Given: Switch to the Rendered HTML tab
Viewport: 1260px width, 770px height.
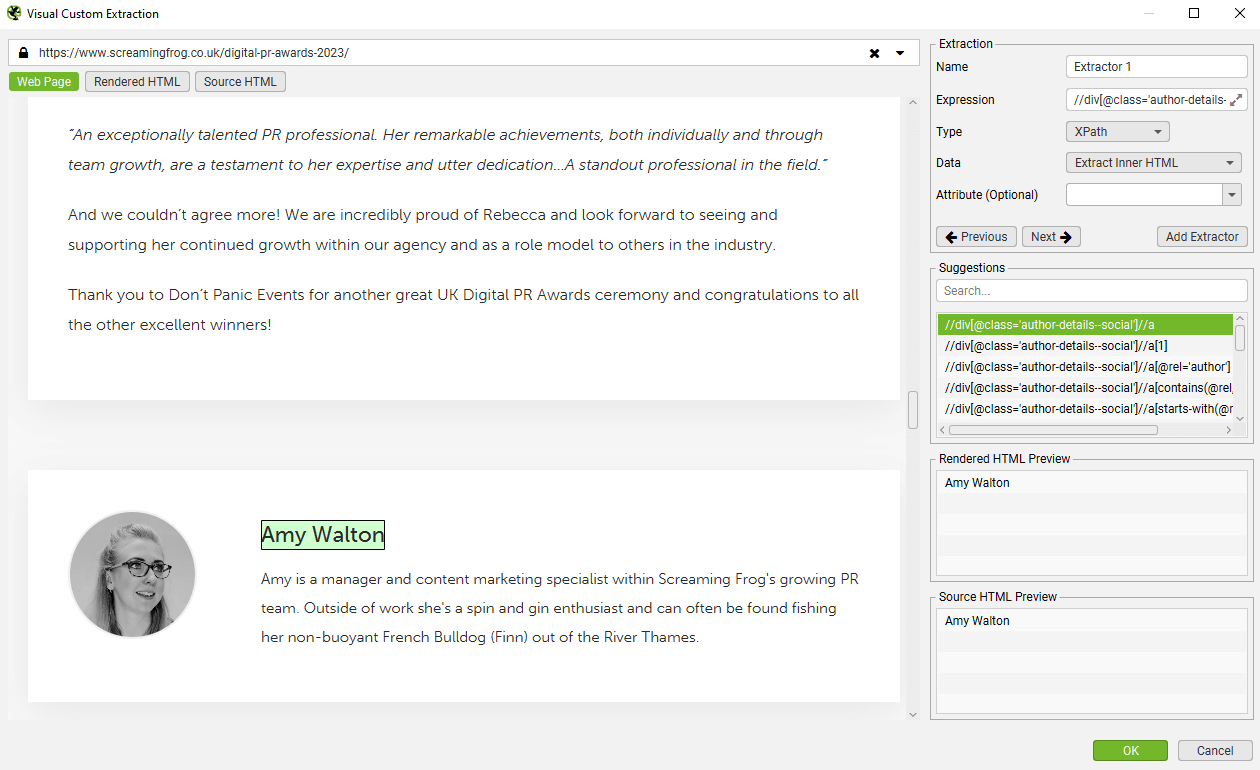Looking at the screenshot, I should click(137, 81).
